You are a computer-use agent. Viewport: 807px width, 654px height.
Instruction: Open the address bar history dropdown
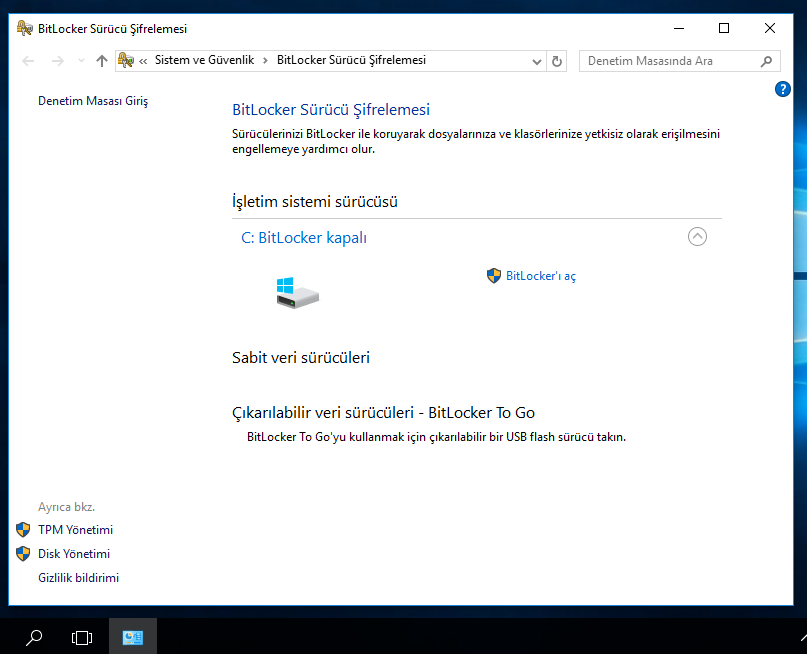pyautogui.click(x=537, y=61)
